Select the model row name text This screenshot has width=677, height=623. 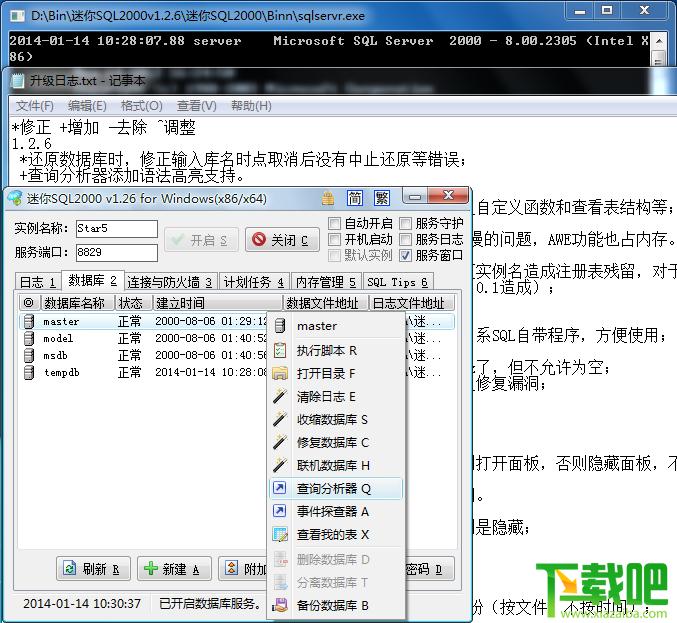click(x=58, y=338)
